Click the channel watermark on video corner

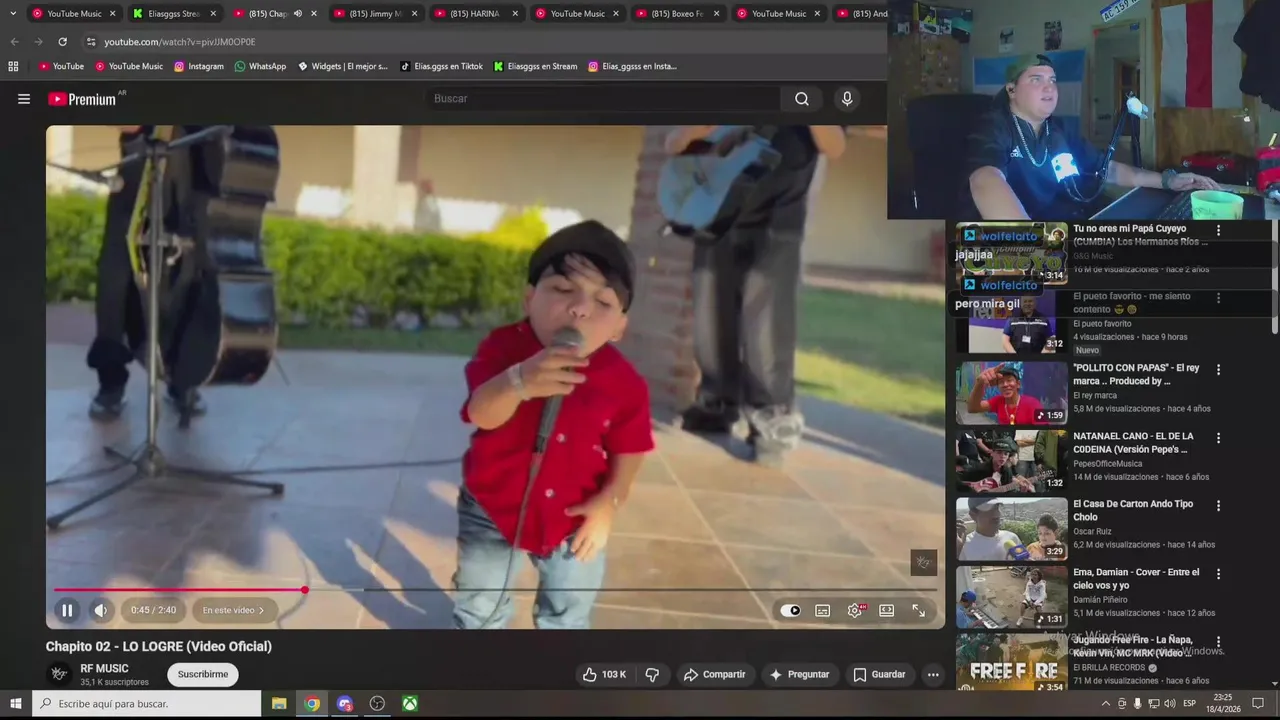click(x=923, y=562)
